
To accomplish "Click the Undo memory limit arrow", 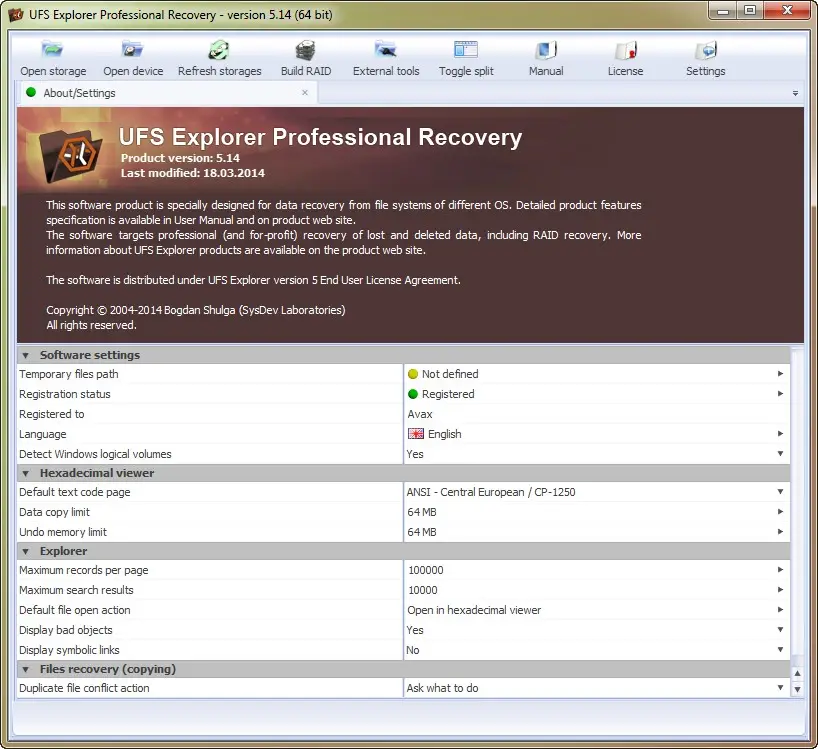I will pyautogui.click(x=780, y=531).
